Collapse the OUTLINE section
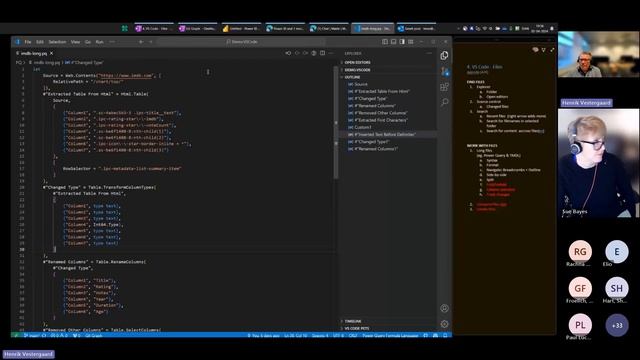Screen dimensions: 640x360 pyautogui.click(x=352, y=77)
